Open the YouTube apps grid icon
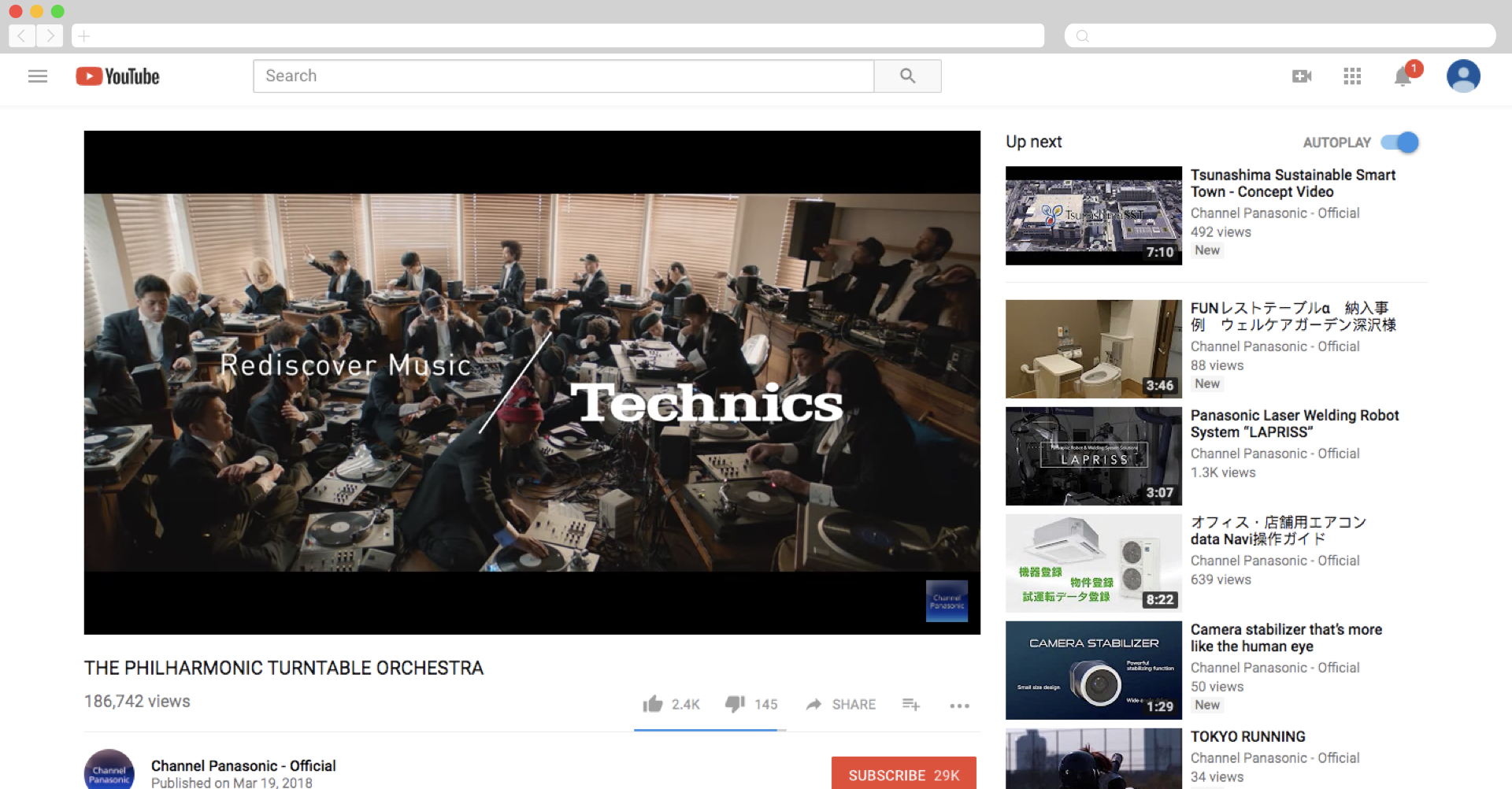Viewport: 1512px width, 789px height. coord(1352,76)
